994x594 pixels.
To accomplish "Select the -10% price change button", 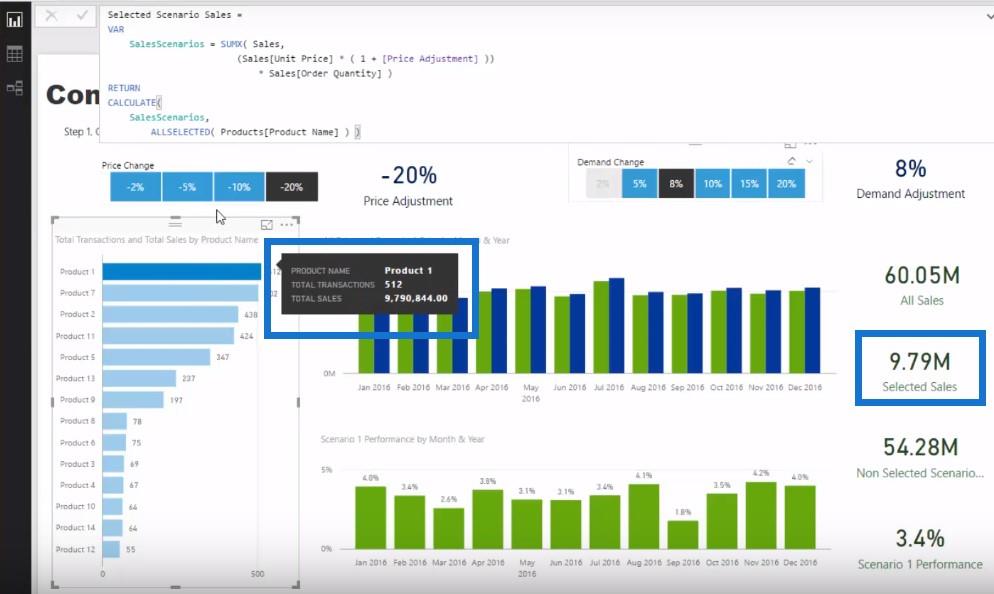I will pos(239,187).
